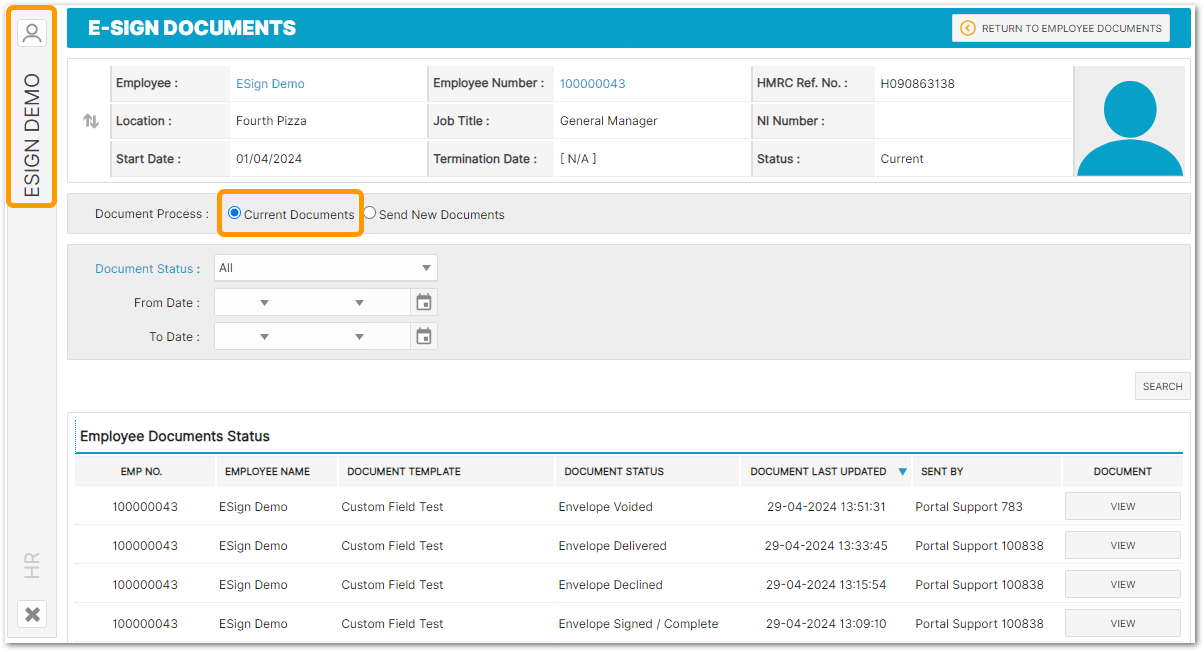Screen dimensions: 1204x652
Task: Click the X close icon in sidebar
Action: [x=32, y=614]
